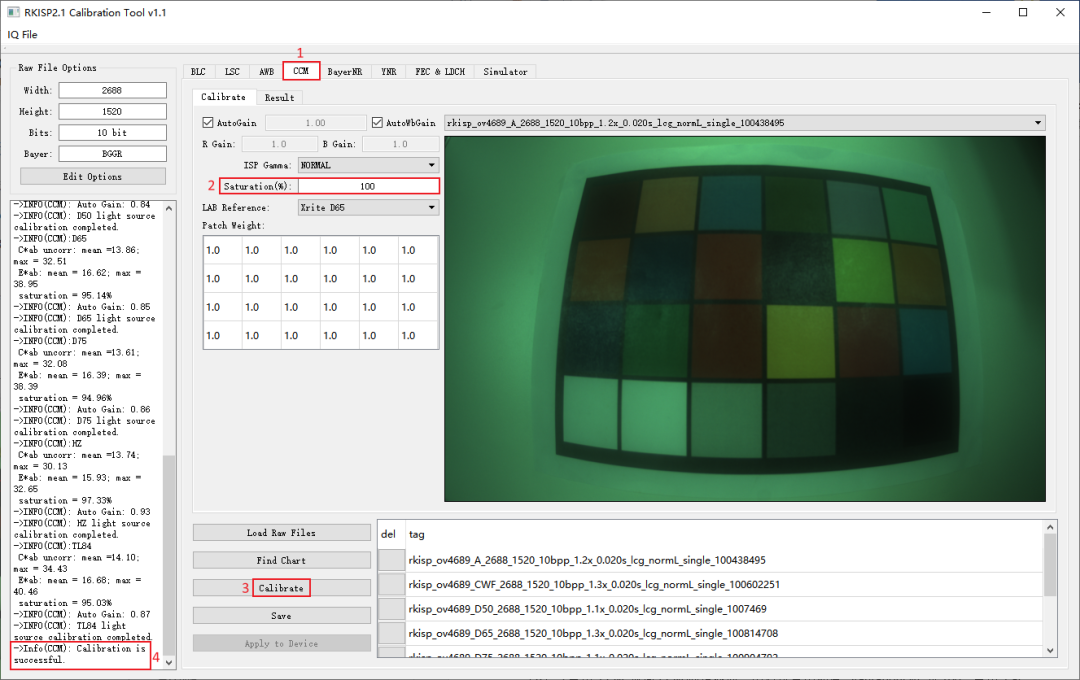Viewport: 1080px width, 680px height.
Task: Click the app icon in title bar
Action: (12, 12)
